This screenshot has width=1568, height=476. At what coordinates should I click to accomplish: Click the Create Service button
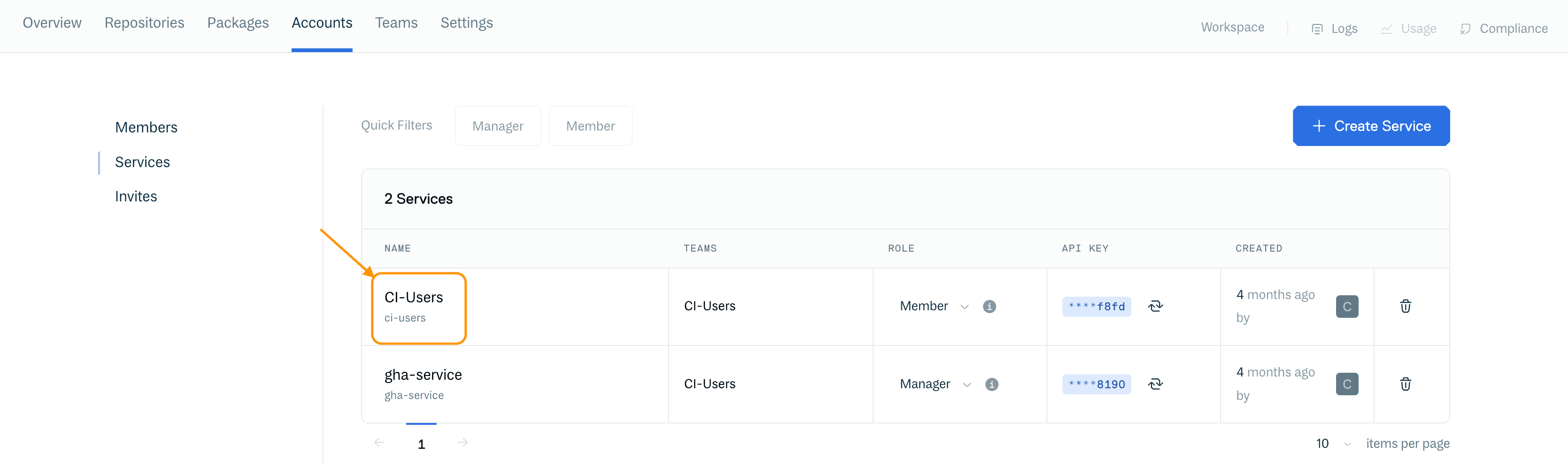(x=1371, y=125)
